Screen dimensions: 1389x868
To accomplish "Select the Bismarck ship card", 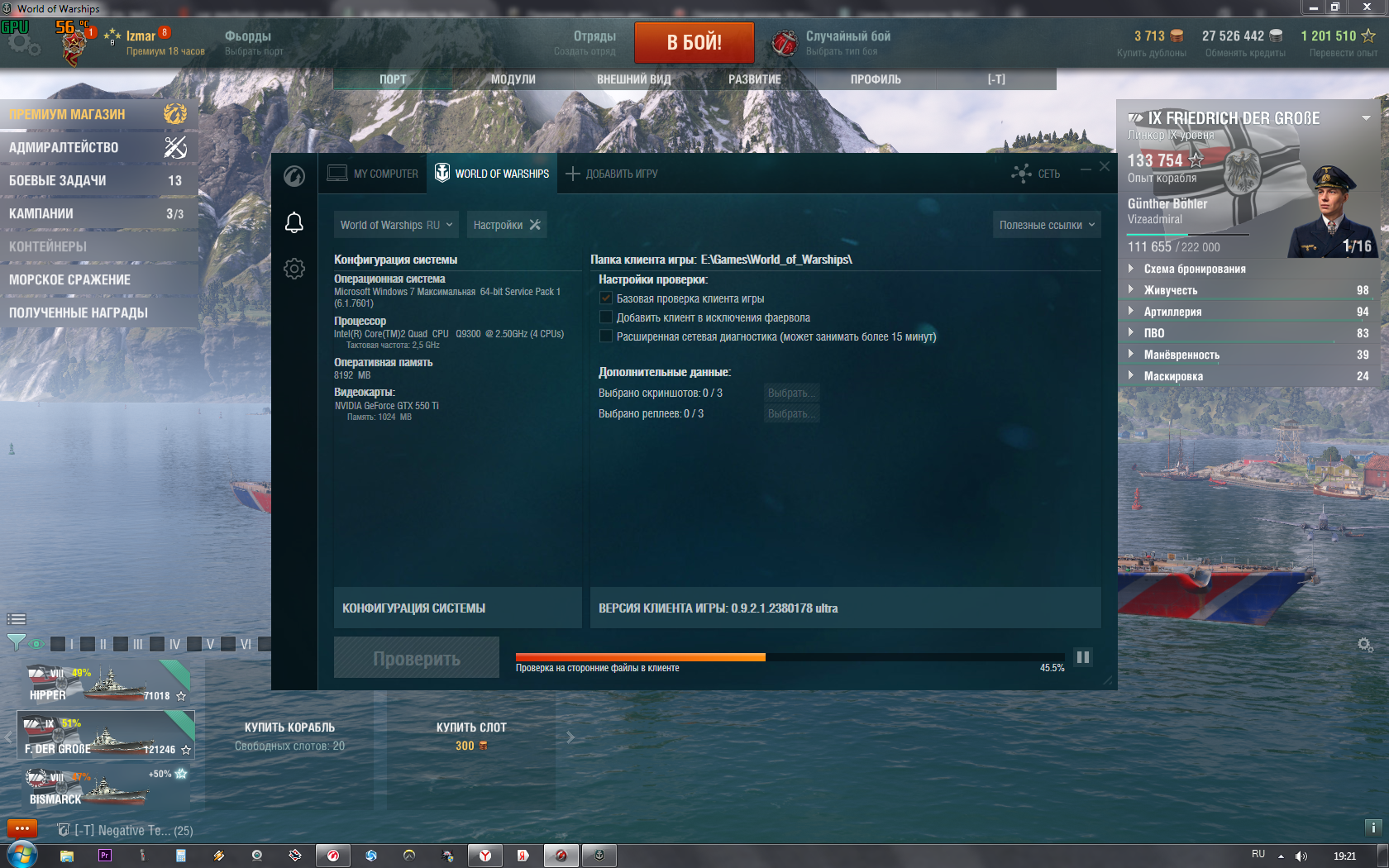I will pos(105,787).
